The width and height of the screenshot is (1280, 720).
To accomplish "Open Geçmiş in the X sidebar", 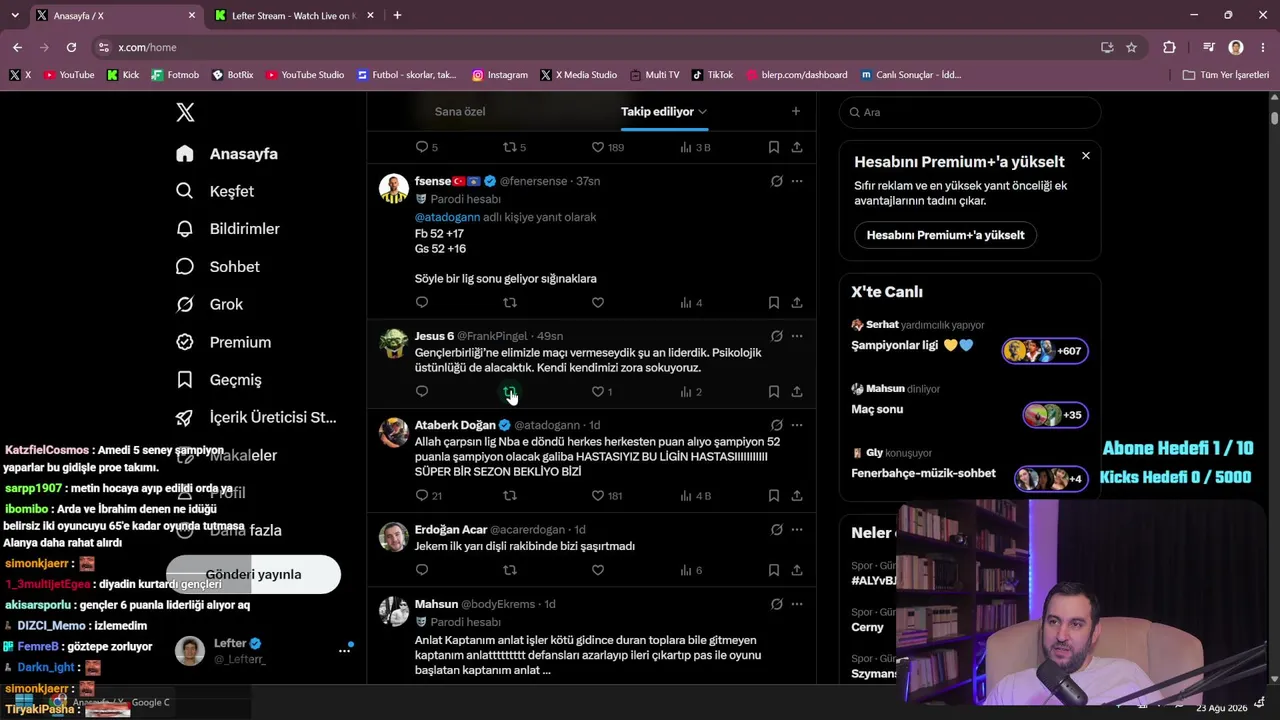I will click(218, 380).
